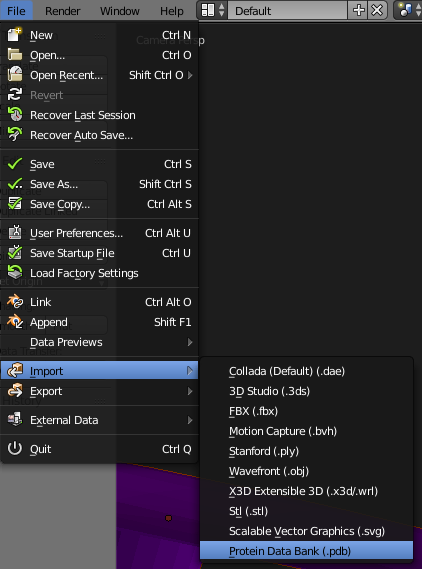Open the File menu
This screenshot has width=422, height=569.
pos(16,11)
